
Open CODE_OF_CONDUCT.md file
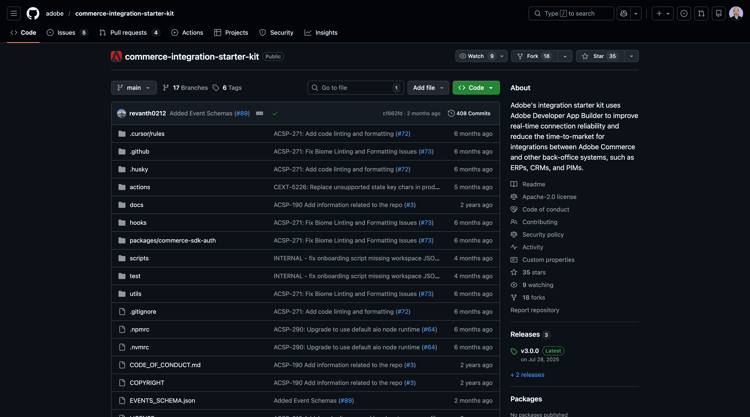point(165,365)
